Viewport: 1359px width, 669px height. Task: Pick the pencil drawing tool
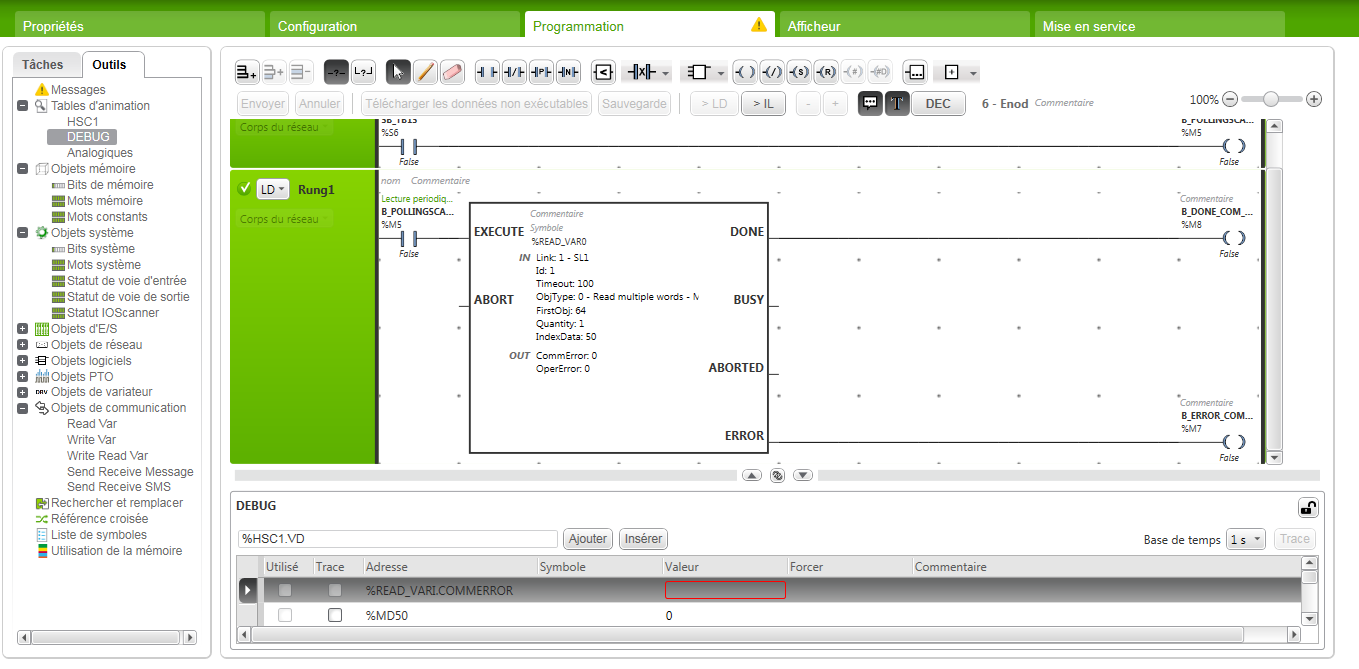click(426, 72)
